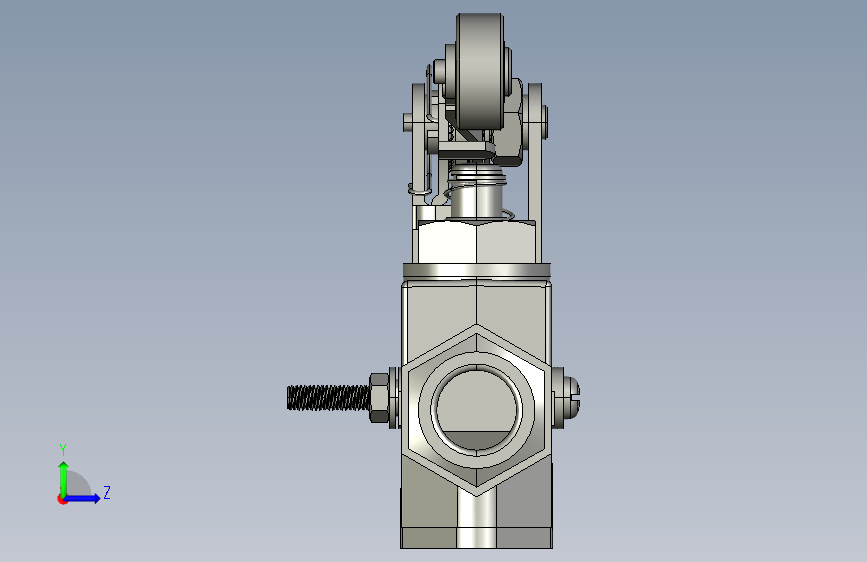Select the circular threaded port opening
867x562 pixels.
click(x=476, y=409)
